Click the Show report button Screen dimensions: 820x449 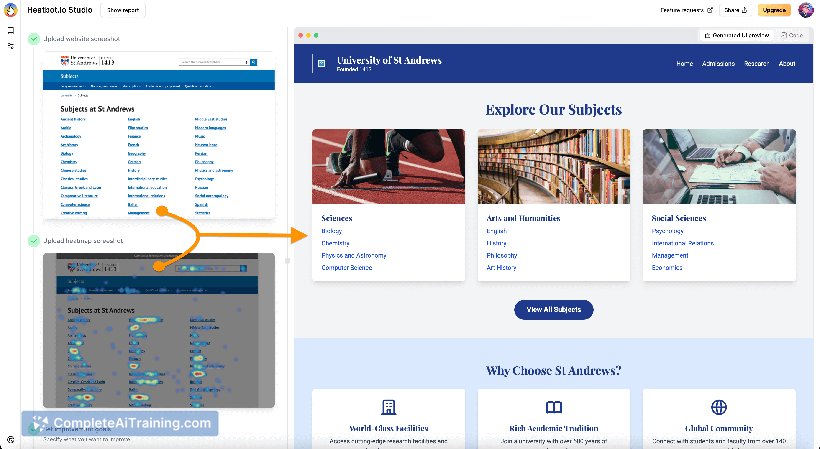(x=123, y=10)
